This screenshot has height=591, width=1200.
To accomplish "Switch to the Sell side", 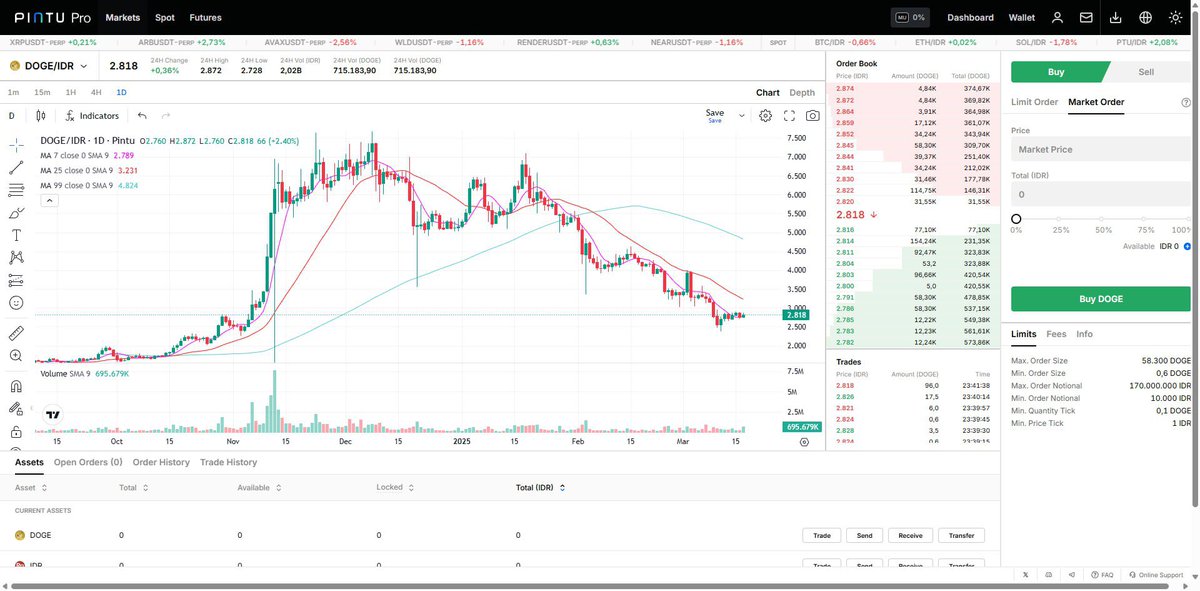I will point(1147,72).
